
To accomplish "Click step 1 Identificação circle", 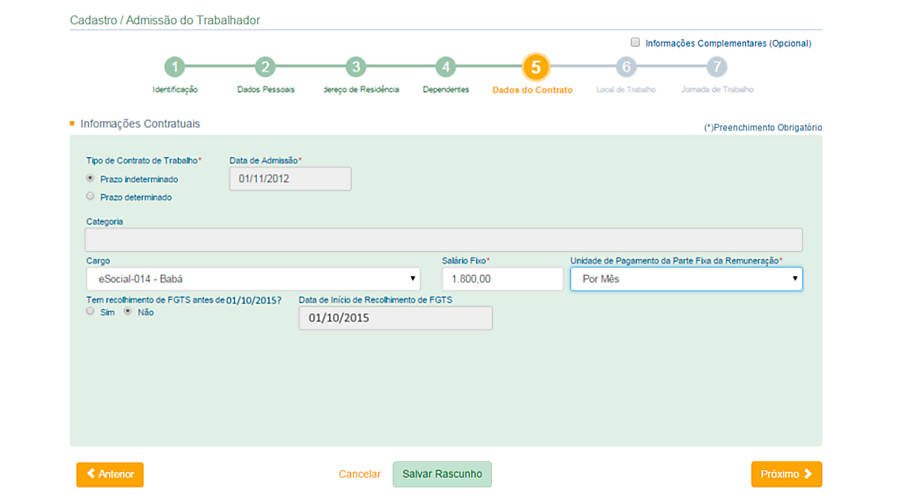I will tap(174, 68).
